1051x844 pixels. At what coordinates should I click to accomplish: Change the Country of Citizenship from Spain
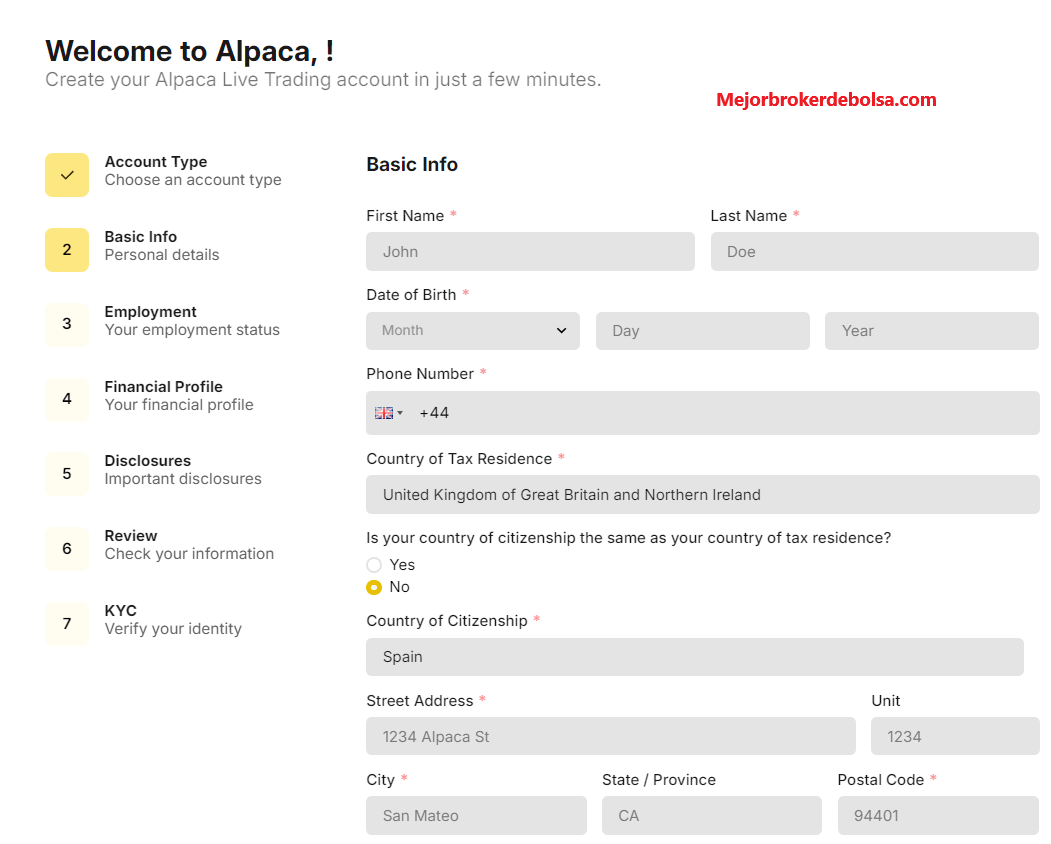(694, 657)
